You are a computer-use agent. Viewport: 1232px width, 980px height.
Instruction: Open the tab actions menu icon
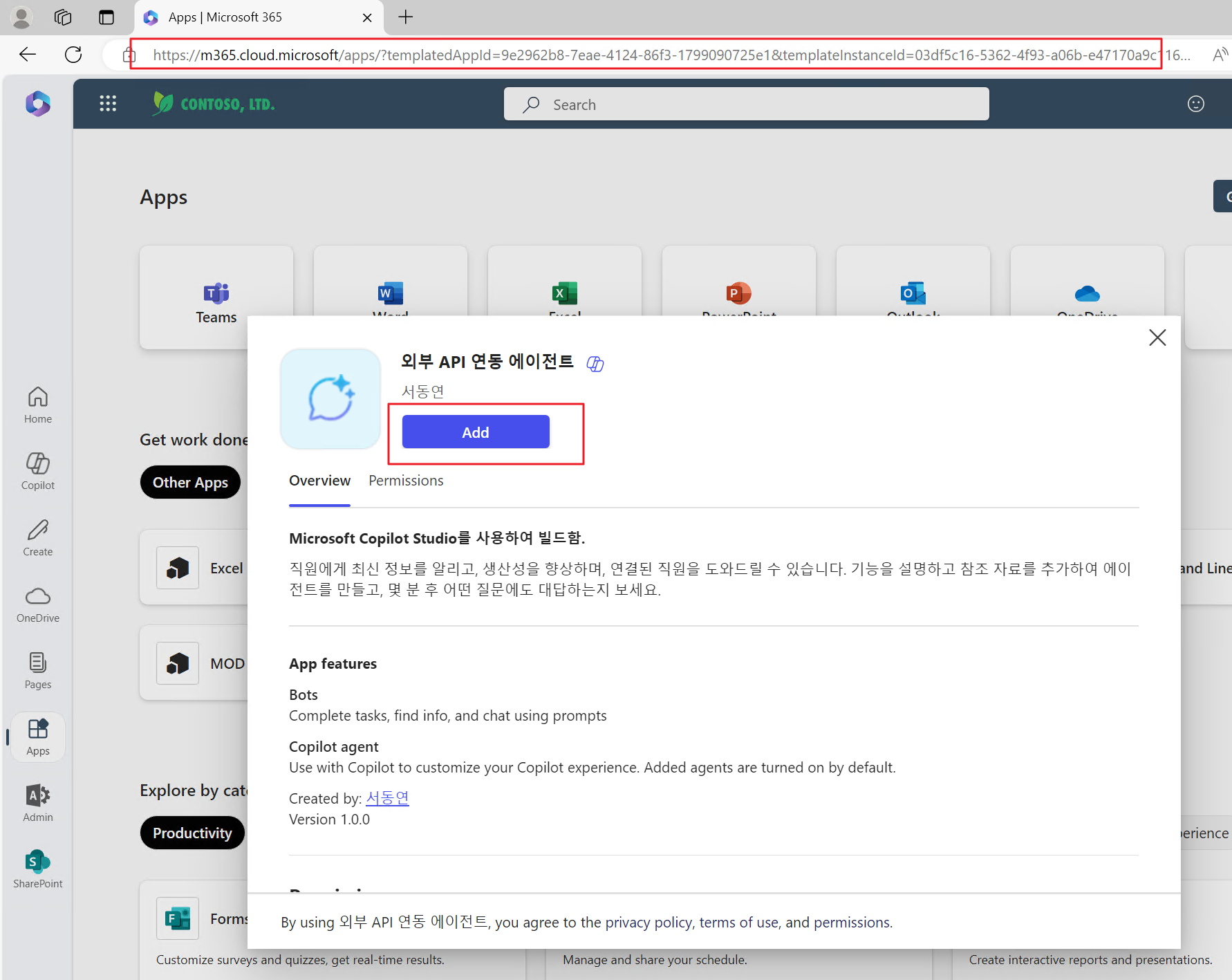[106, 17]
